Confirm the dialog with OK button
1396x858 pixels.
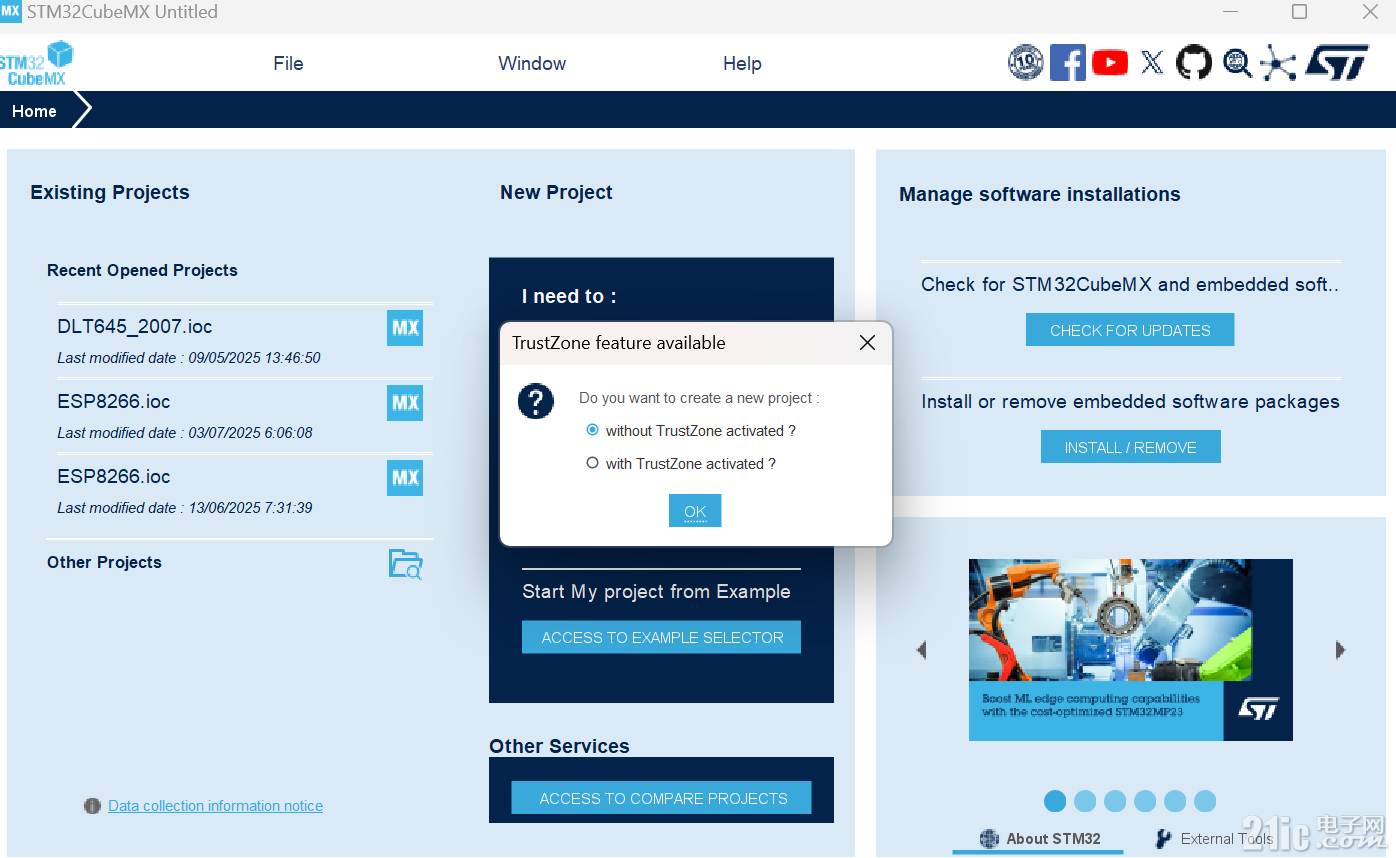tap(695, 511)
